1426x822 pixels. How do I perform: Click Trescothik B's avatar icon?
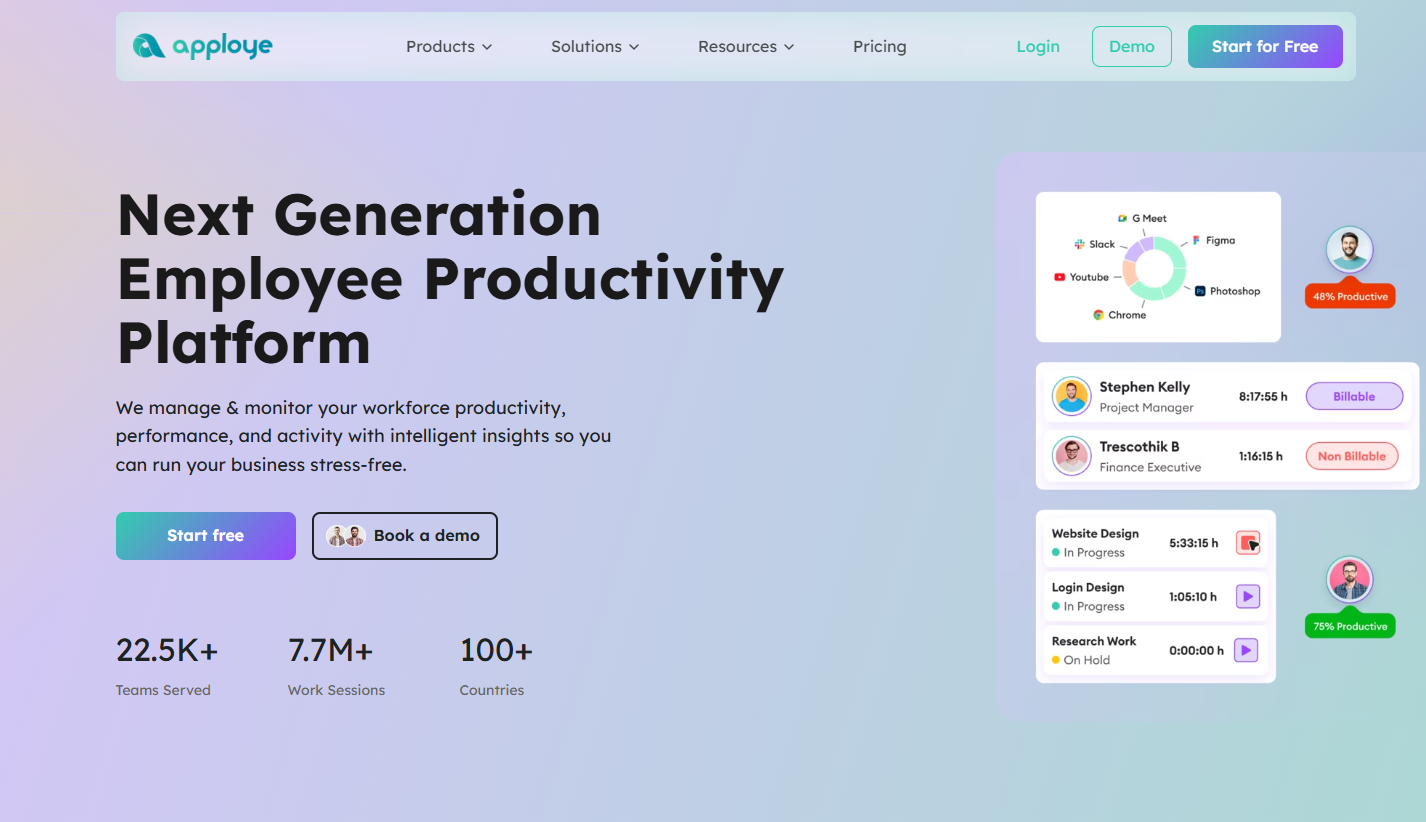tap(1071, 456)
